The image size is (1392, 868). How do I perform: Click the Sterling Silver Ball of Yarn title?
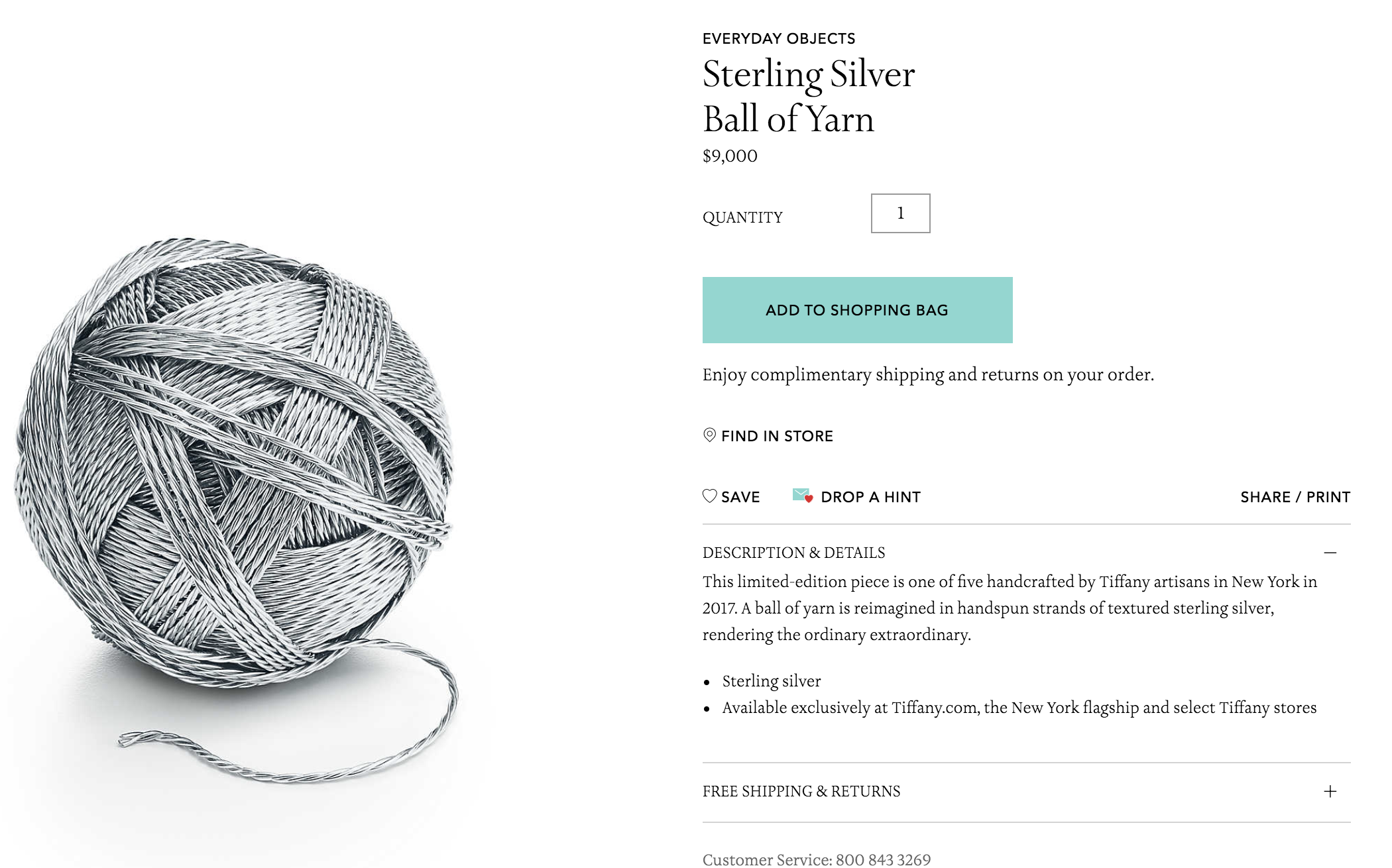click(808, 96)
